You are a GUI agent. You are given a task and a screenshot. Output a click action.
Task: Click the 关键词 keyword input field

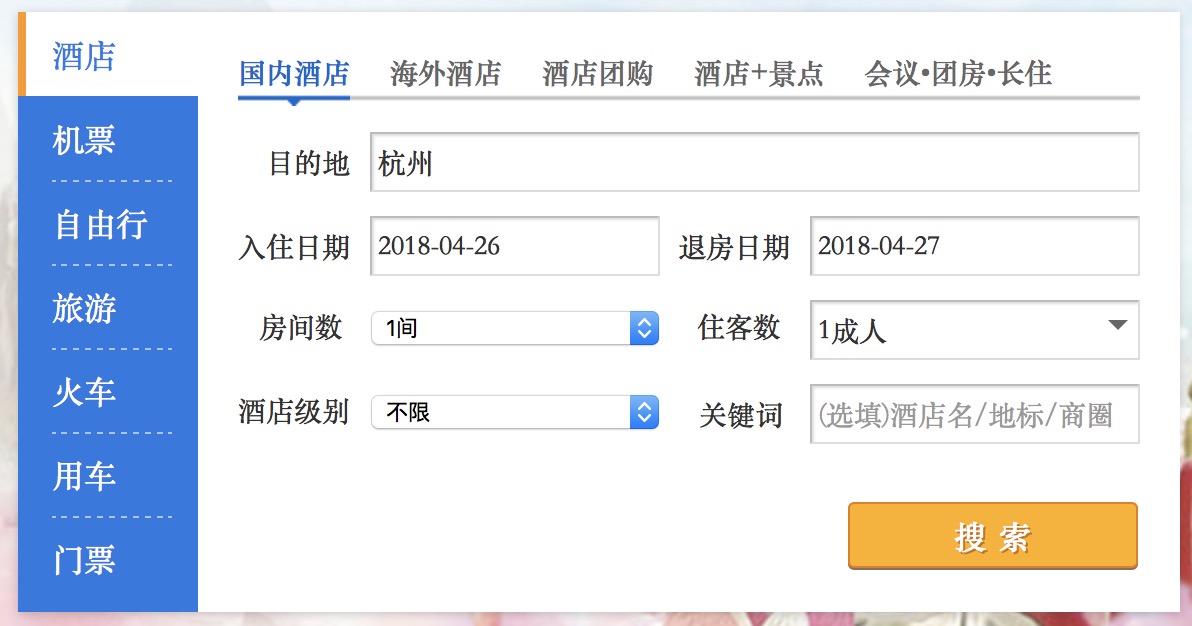tap(975, 414)
